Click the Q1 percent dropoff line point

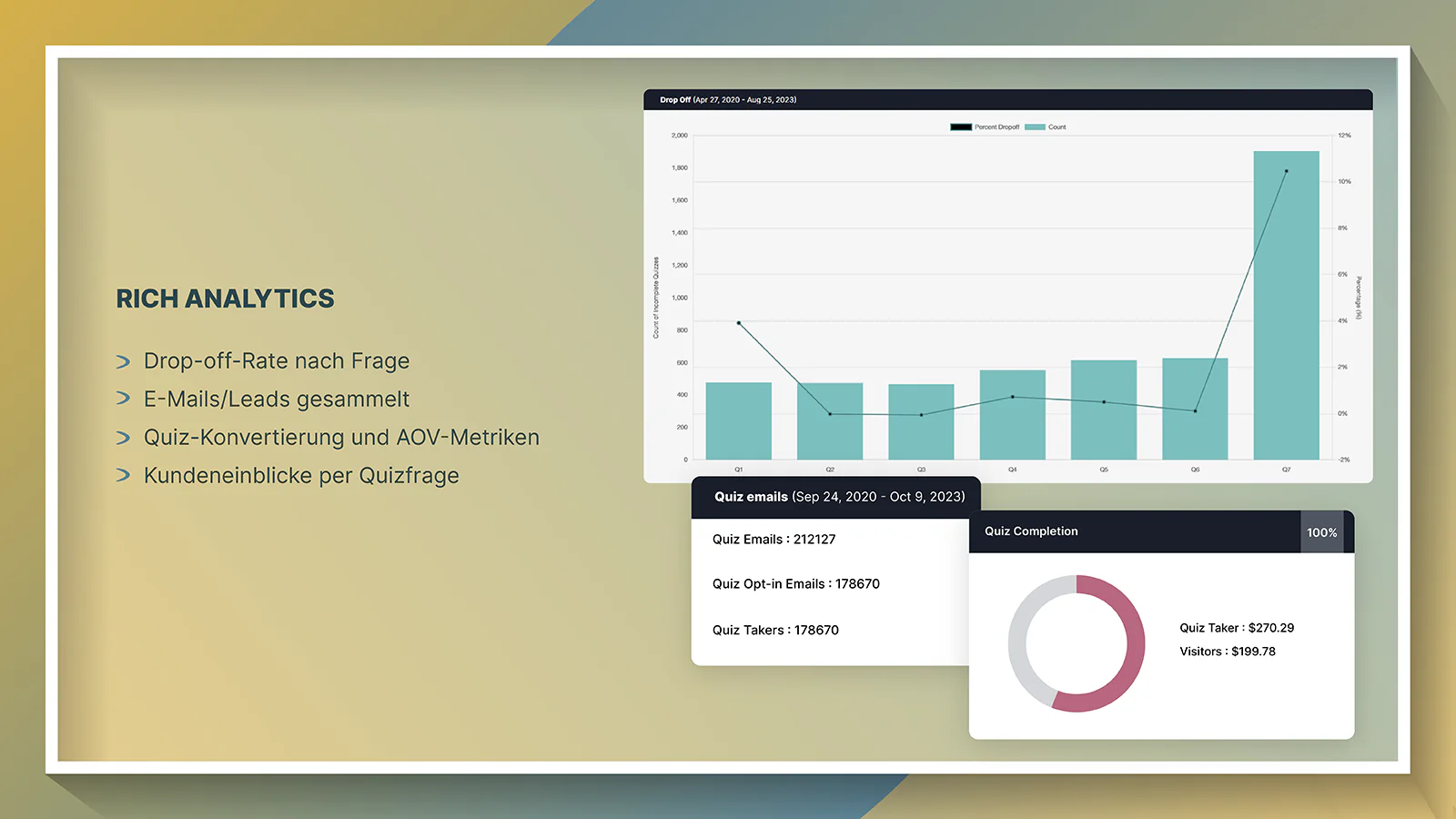pos(739,323)
